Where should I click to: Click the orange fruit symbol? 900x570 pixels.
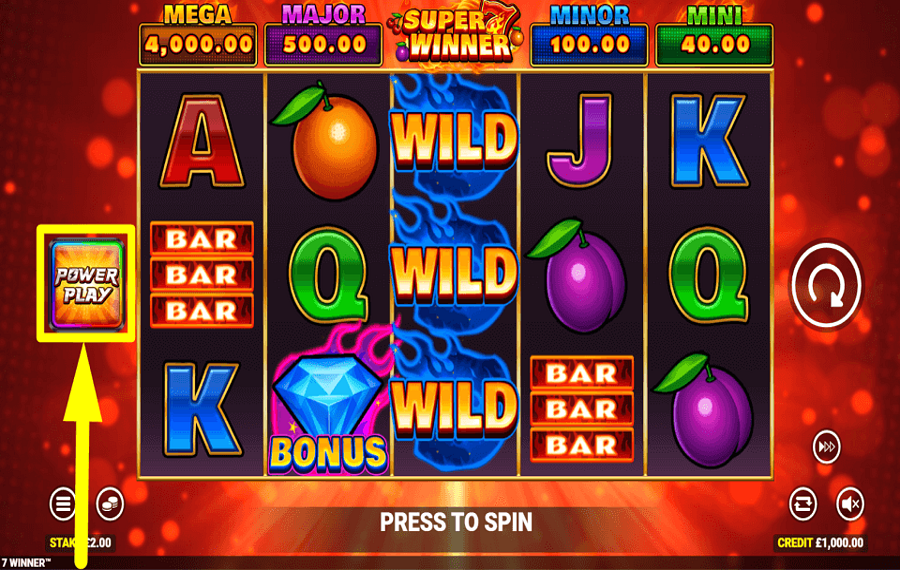point(327,141)
